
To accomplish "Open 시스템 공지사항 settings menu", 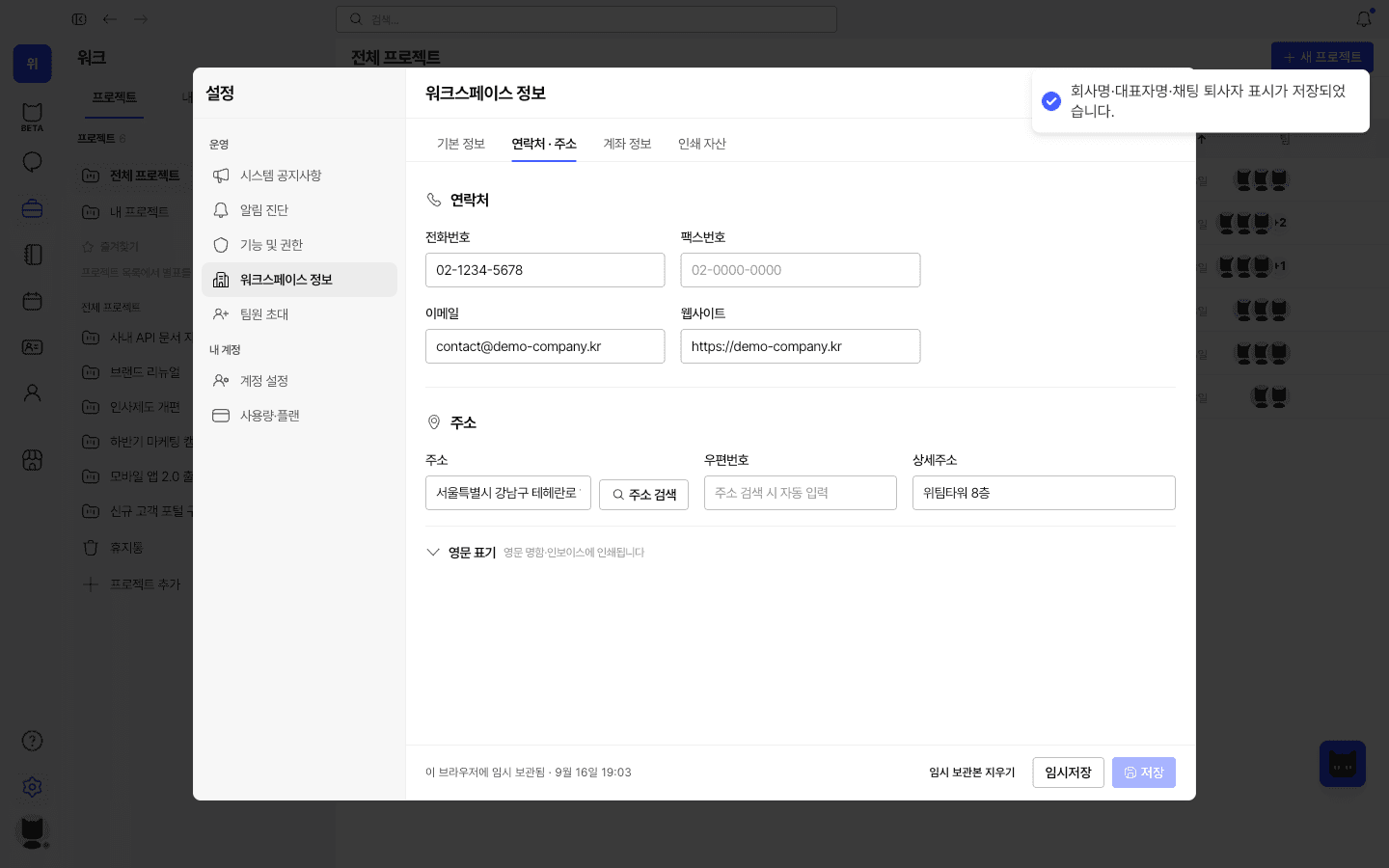I will click(x=299, y=176).
